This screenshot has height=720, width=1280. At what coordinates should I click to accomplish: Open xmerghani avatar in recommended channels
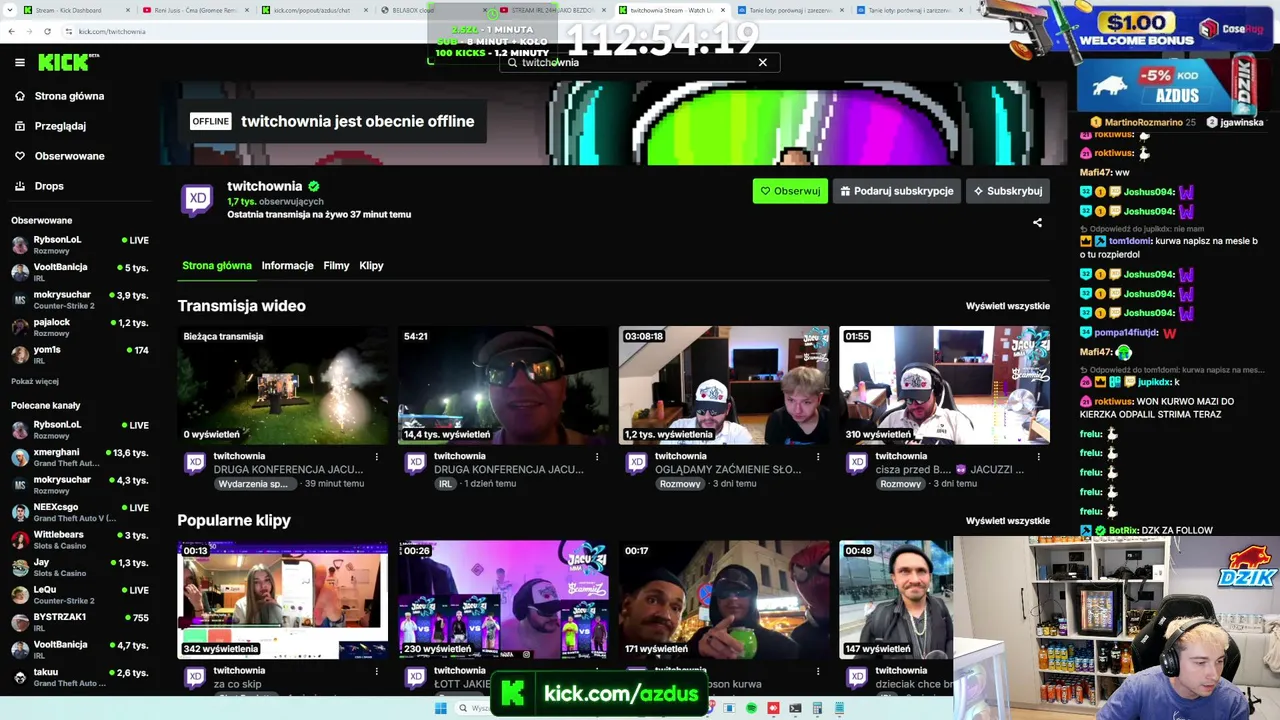coord(20,457)
